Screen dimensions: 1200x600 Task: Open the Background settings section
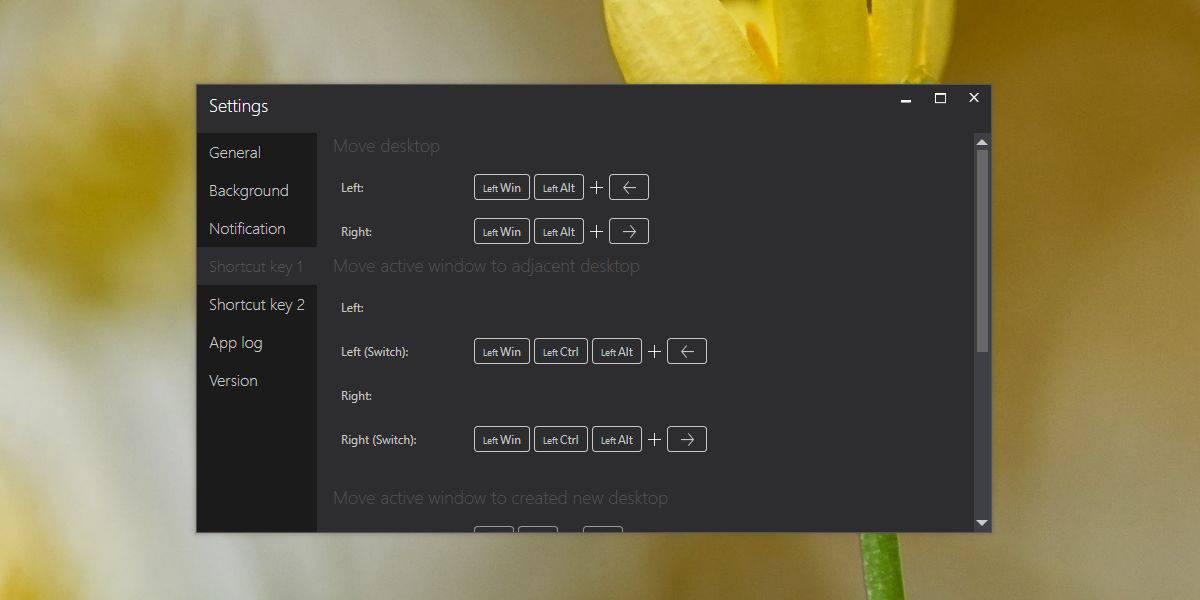[256, 190]
